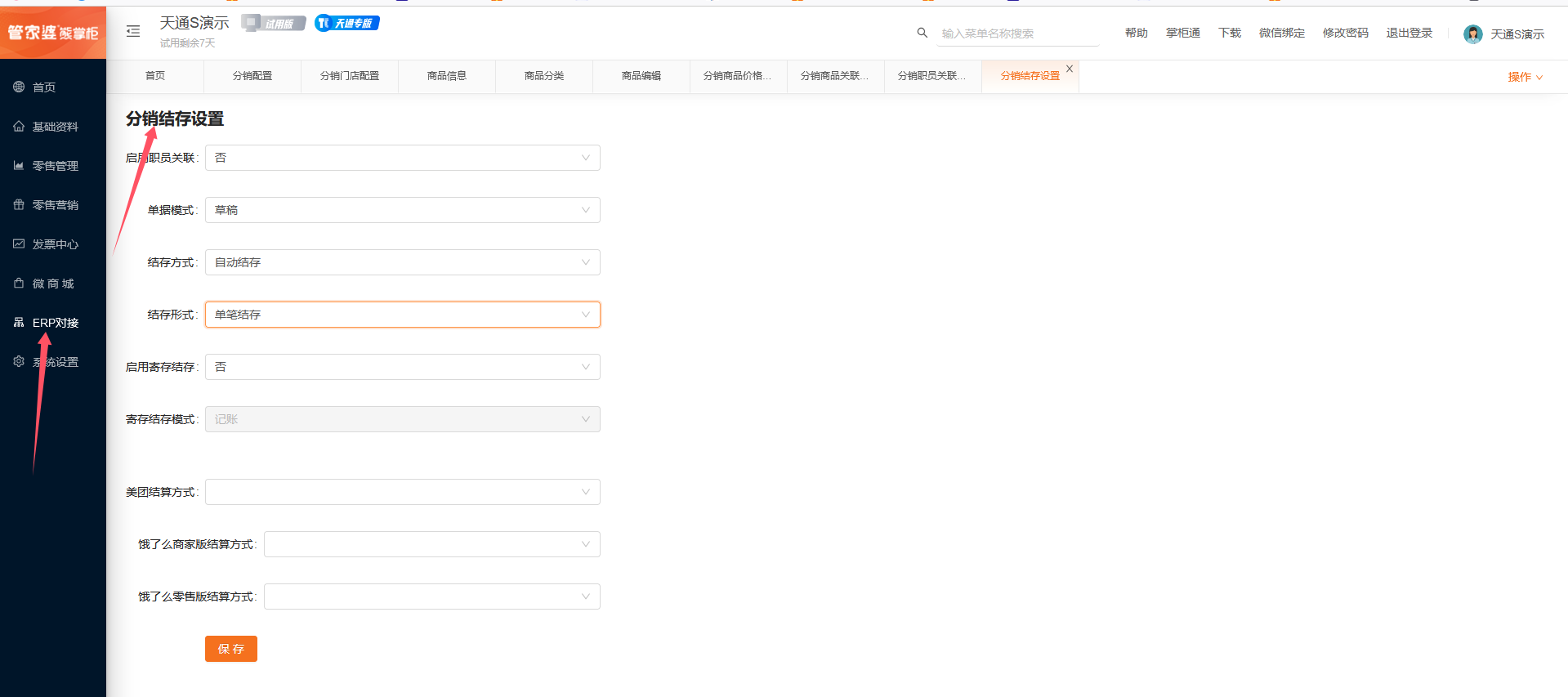The height and width of the screenshot is (697, 1568).
Task: Switch to the 商品编辑 tab
Action: (641, 76)
